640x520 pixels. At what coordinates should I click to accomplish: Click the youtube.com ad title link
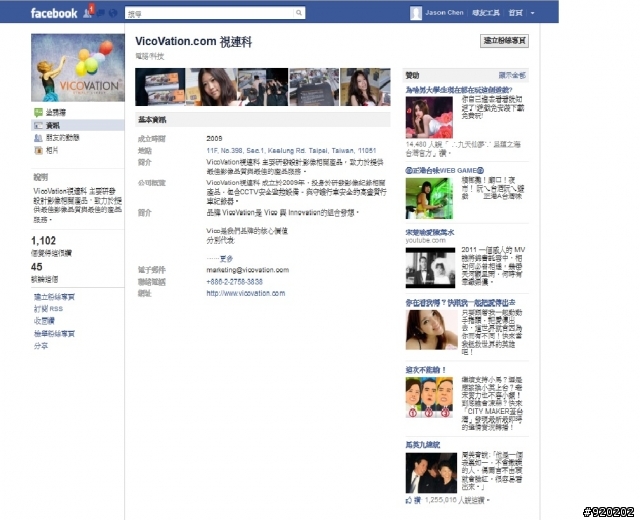pyautogui.click(x=429, y=232)
